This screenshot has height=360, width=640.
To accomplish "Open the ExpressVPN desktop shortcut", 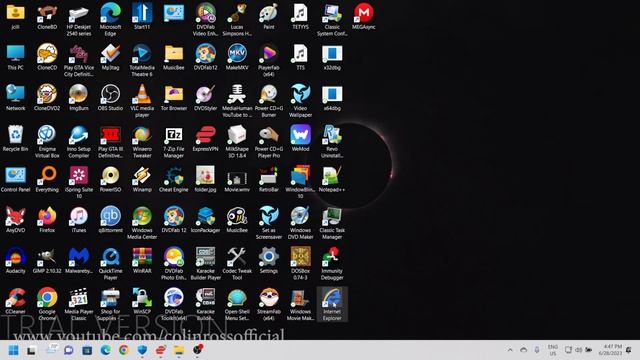I will click(205, 139).
